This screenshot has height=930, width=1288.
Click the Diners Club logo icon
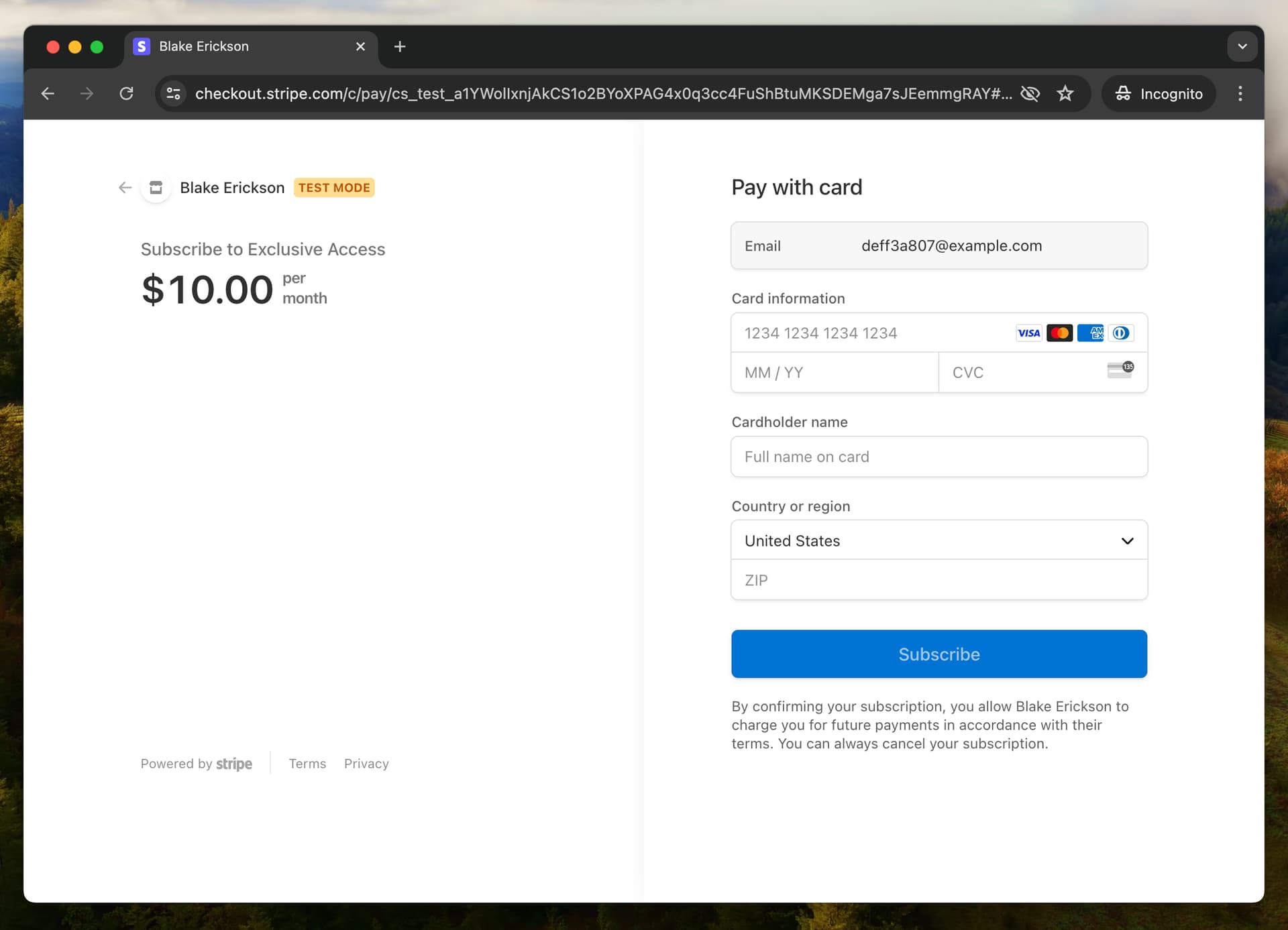pos(1121,333)
